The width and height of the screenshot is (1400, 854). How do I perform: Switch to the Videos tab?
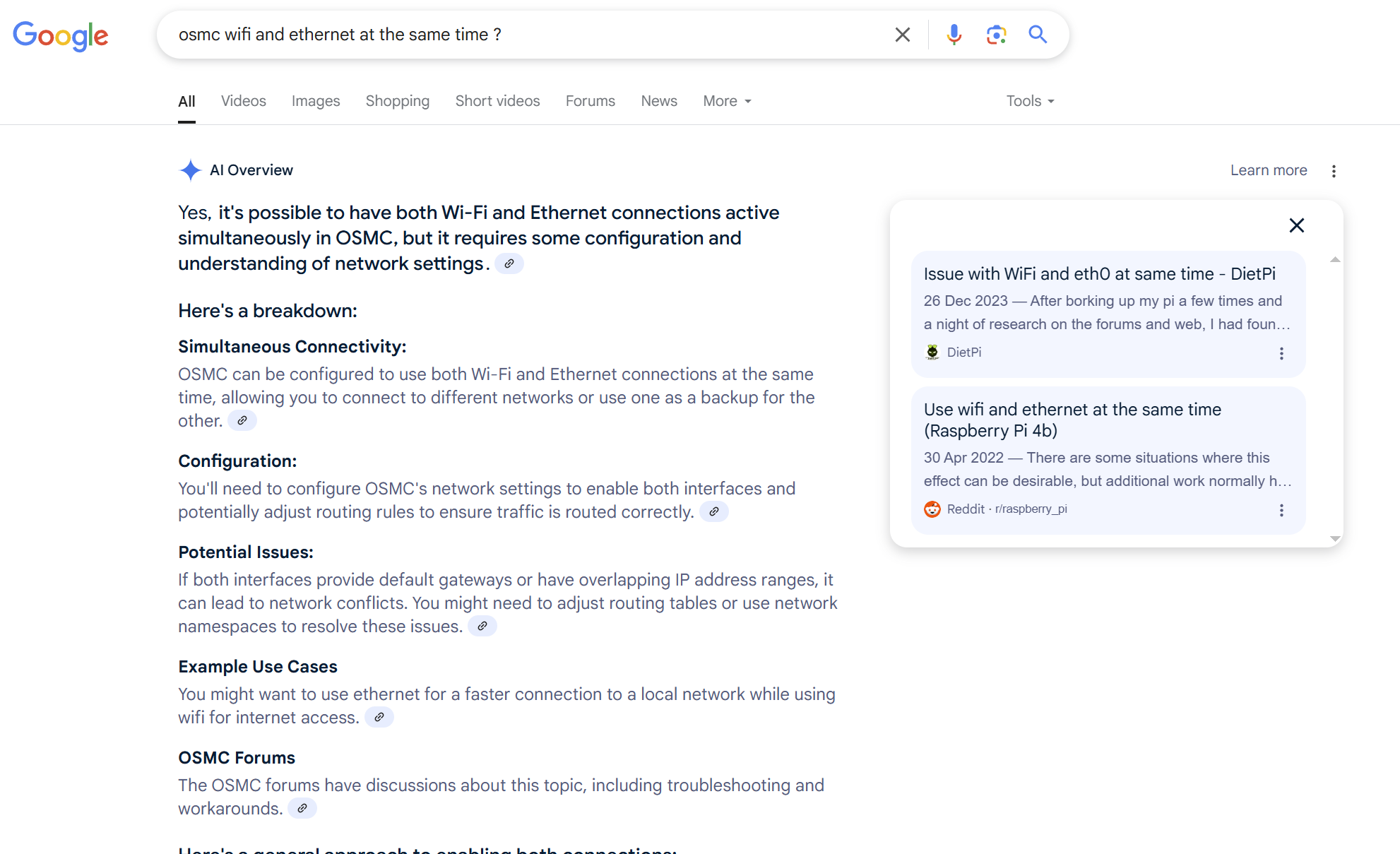pyautogui.click(x=243, y=101)
